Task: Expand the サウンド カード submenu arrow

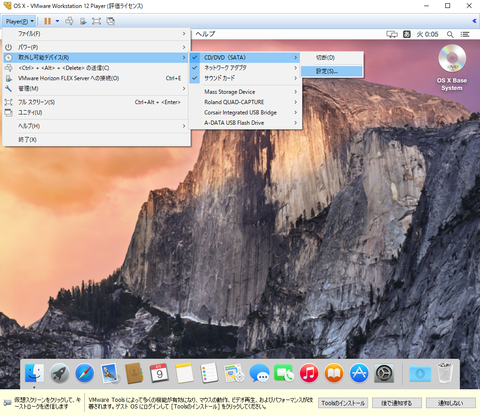Action: point(295,78)
